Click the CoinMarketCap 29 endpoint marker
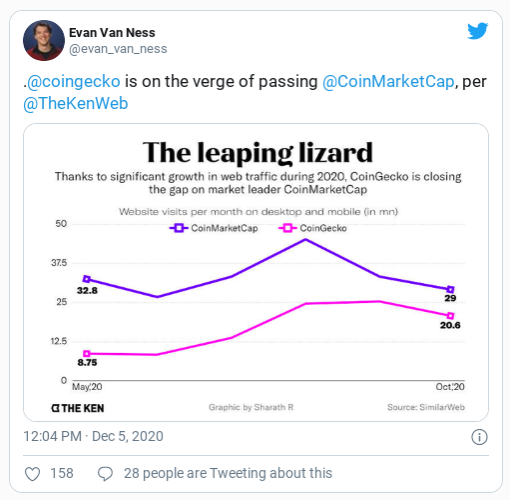This screenshot has width=510, height=500. coord(450,289)
